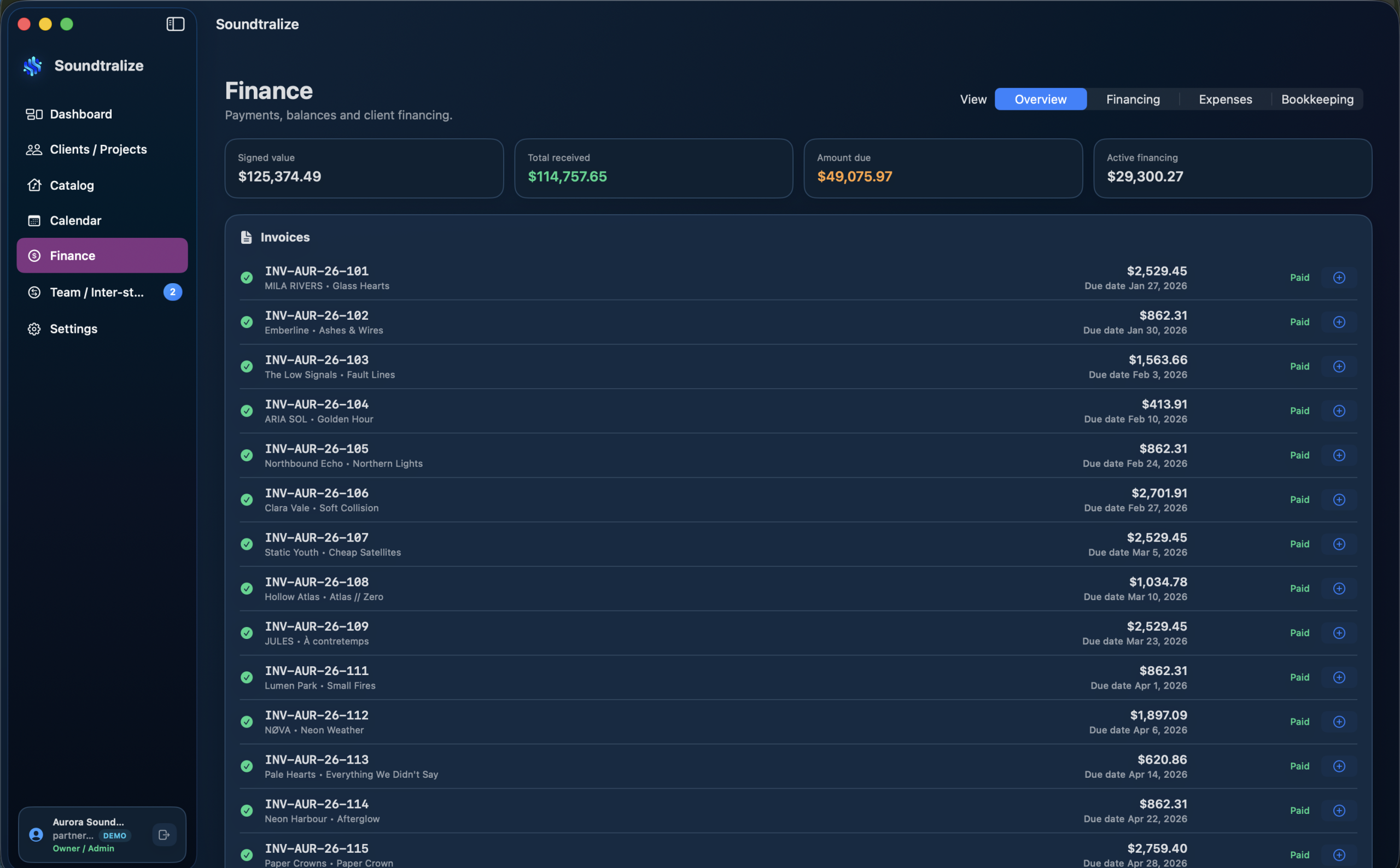This screenshot has width=1400, height=868.
Task: Click Paid status on INV-AUR-26-113
Action: click(x=1299, y=766)
